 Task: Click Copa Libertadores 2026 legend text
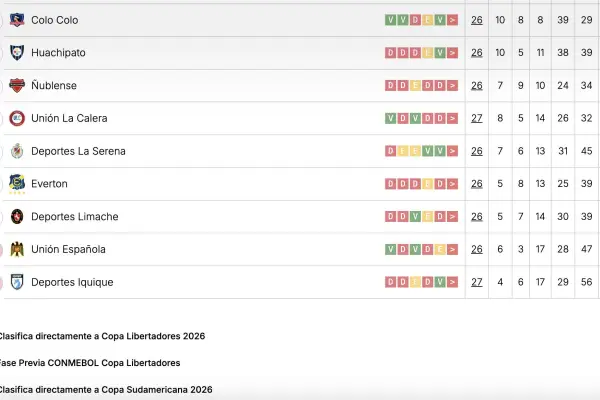[x=102, y=336]
